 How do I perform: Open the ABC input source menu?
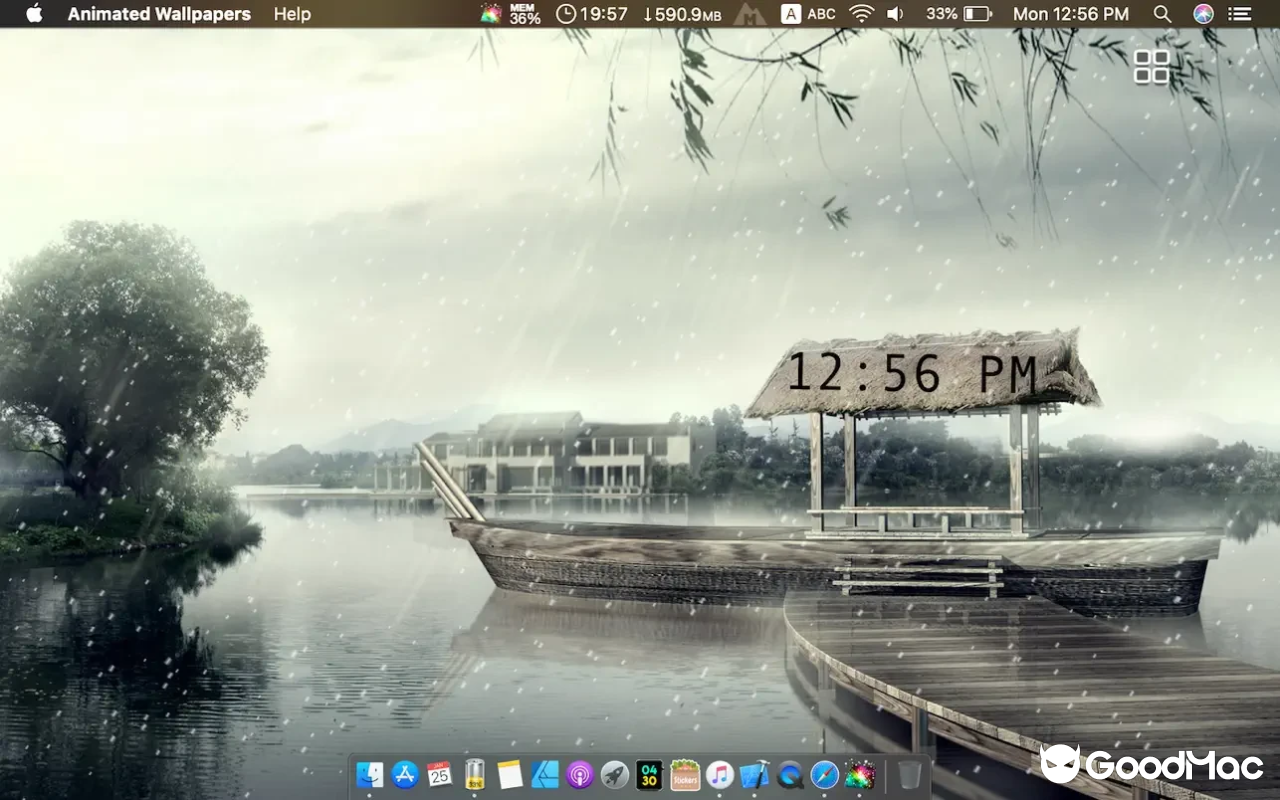pyautogui.click(x=809, y=14)
